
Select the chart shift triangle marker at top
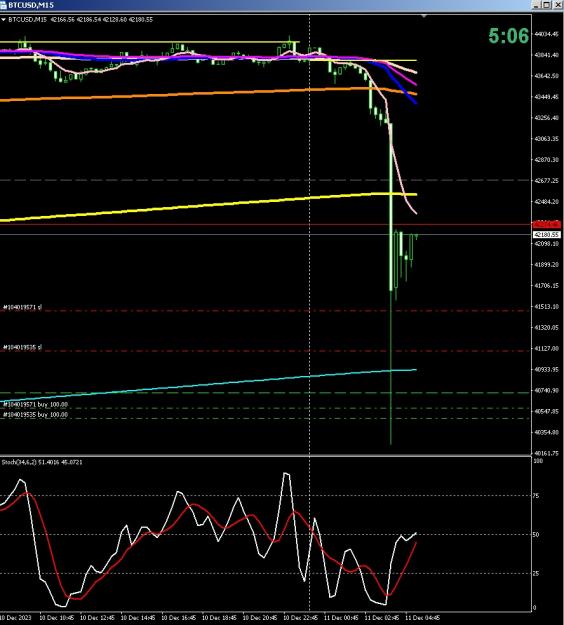[424, 16]
